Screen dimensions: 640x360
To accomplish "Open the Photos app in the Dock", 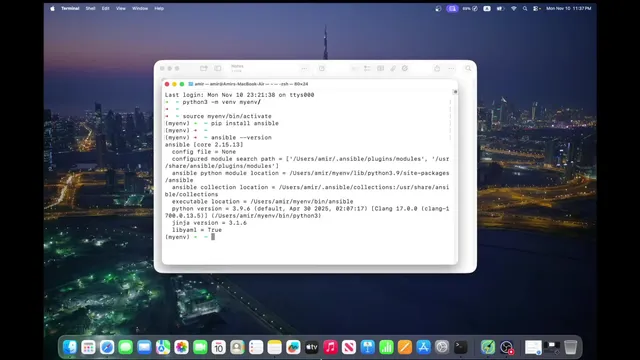I will [x=181, y=347].
